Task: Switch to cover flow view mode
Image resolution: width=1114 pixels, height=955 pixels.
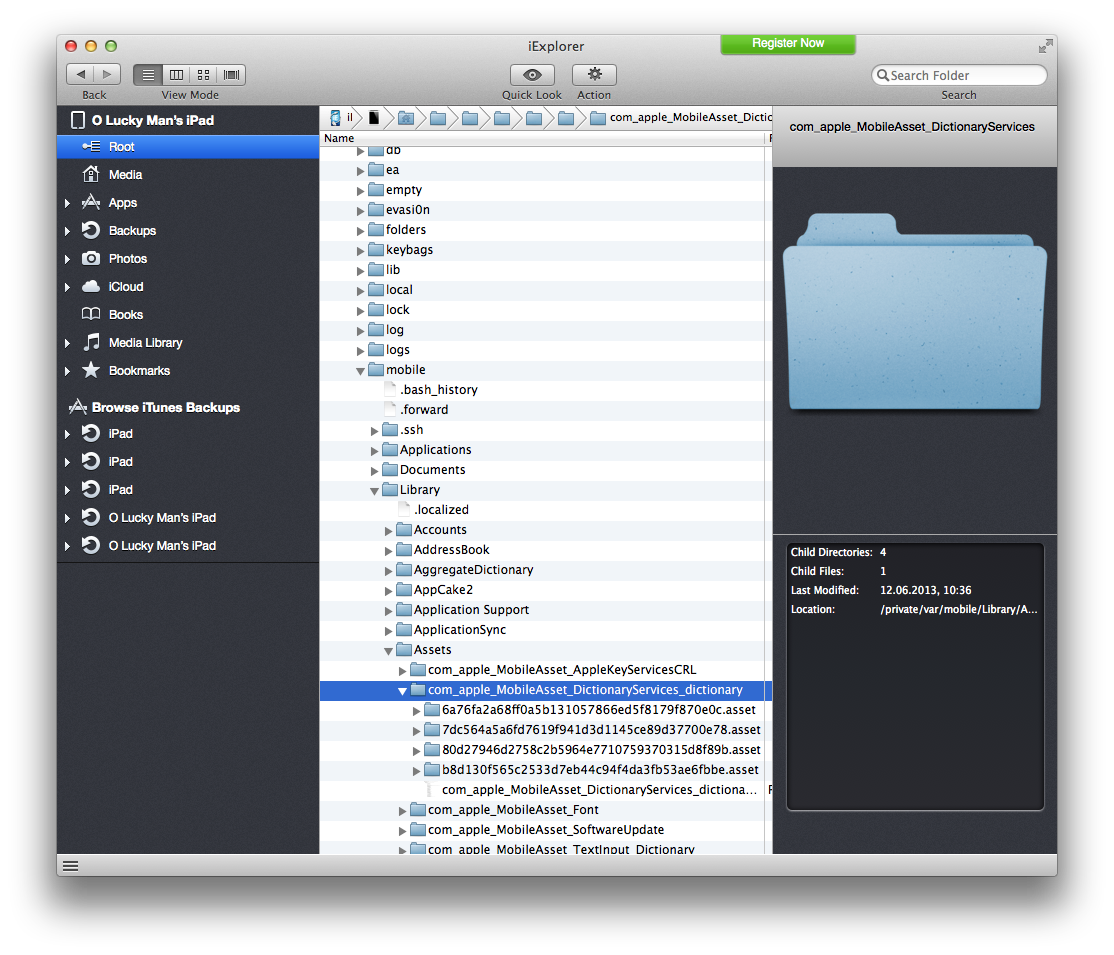Action: tap(231, 75)
